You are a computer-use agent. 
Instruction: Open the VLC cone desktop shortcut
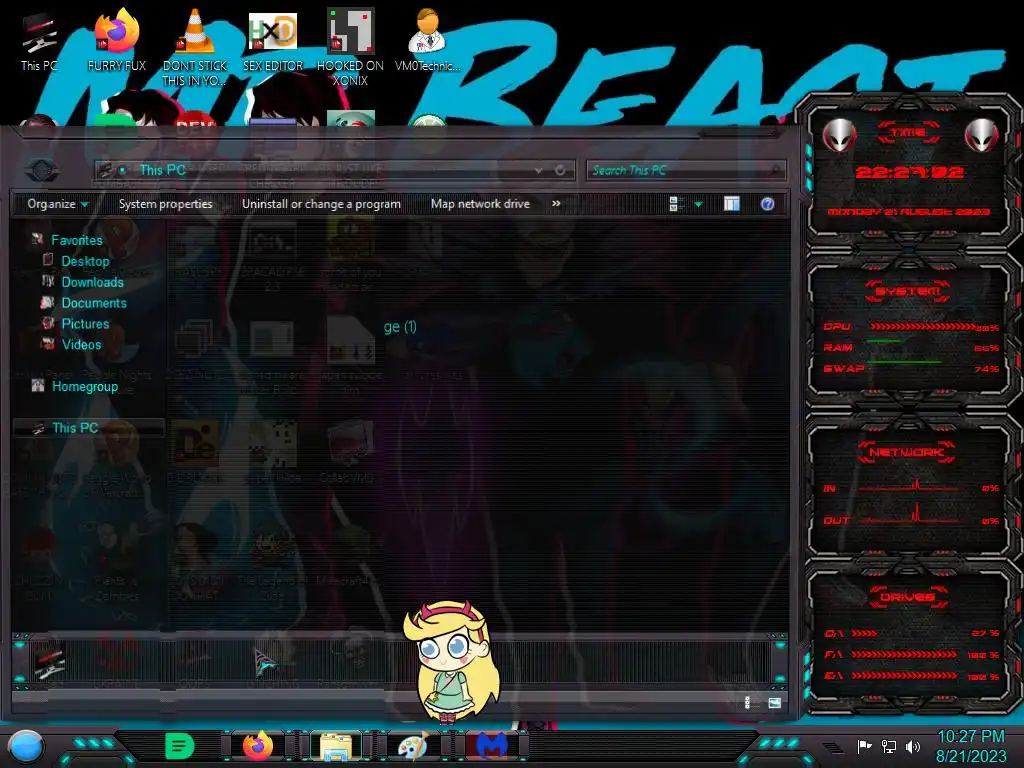tap(195, 47)
